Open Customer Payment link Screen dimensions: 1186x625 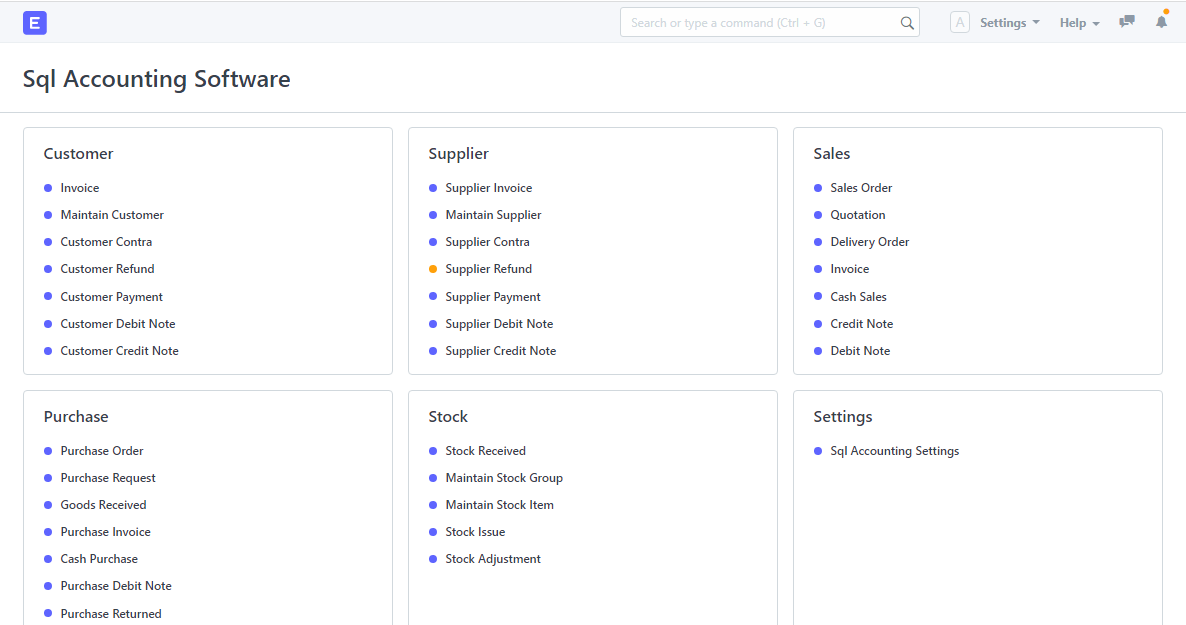click(111, 297)
